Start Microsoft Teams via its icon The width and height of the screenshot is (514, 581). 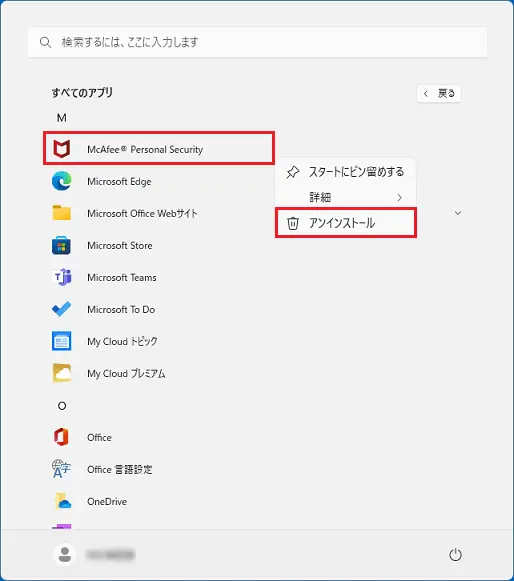[x=62, y=277]
